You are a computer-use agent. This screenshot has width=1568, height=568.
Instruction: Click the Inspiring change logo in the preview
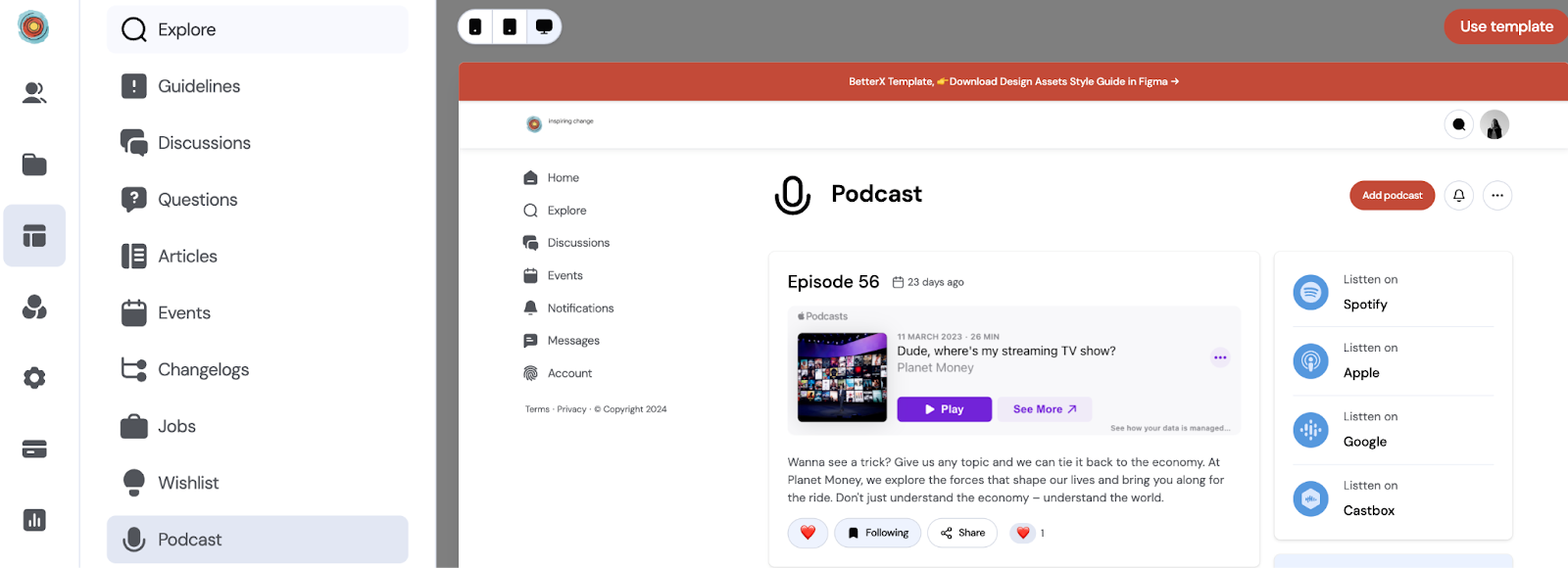(560, 123)
